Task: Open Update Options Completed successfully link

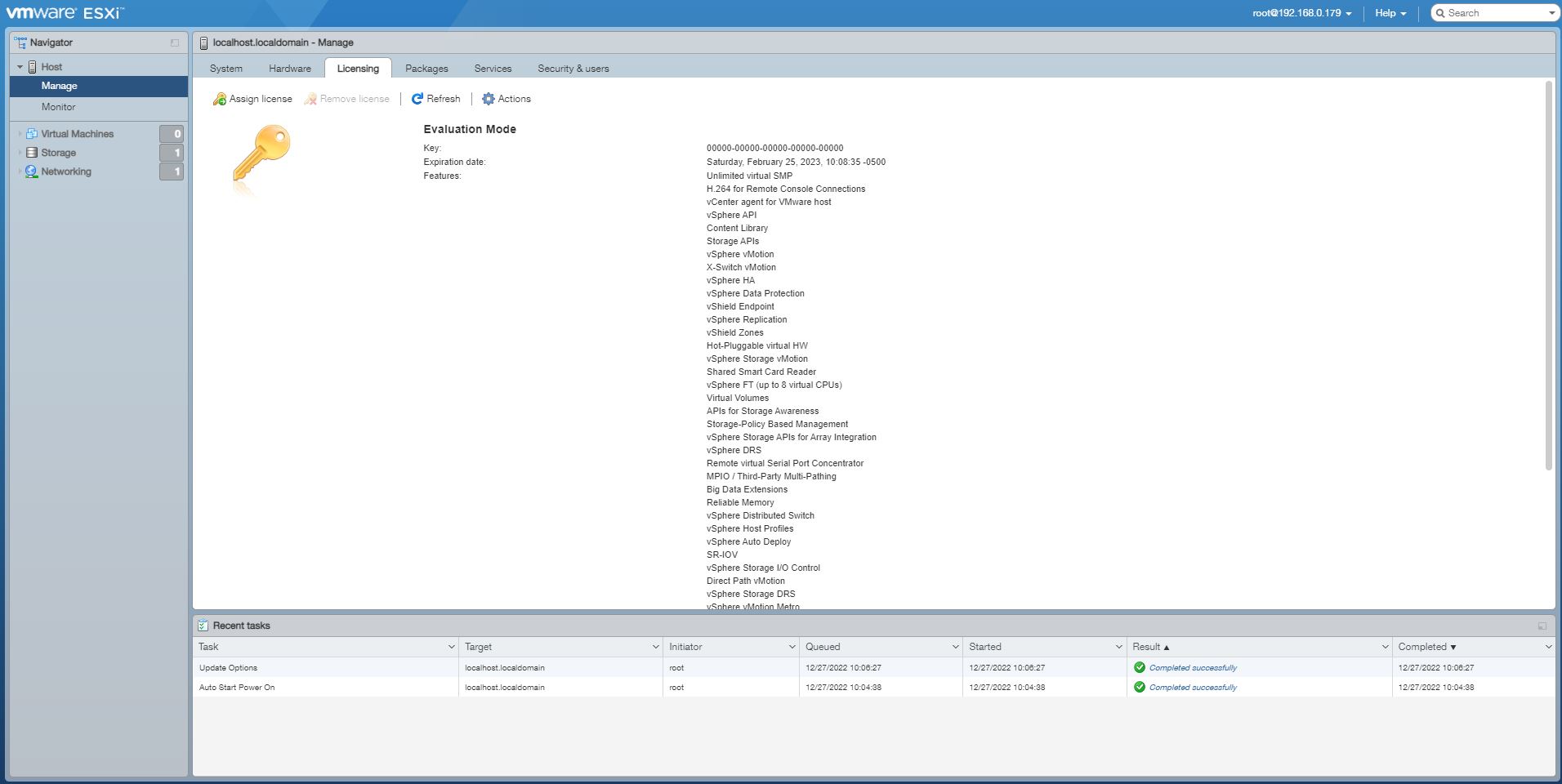Action: (1193, 668)
